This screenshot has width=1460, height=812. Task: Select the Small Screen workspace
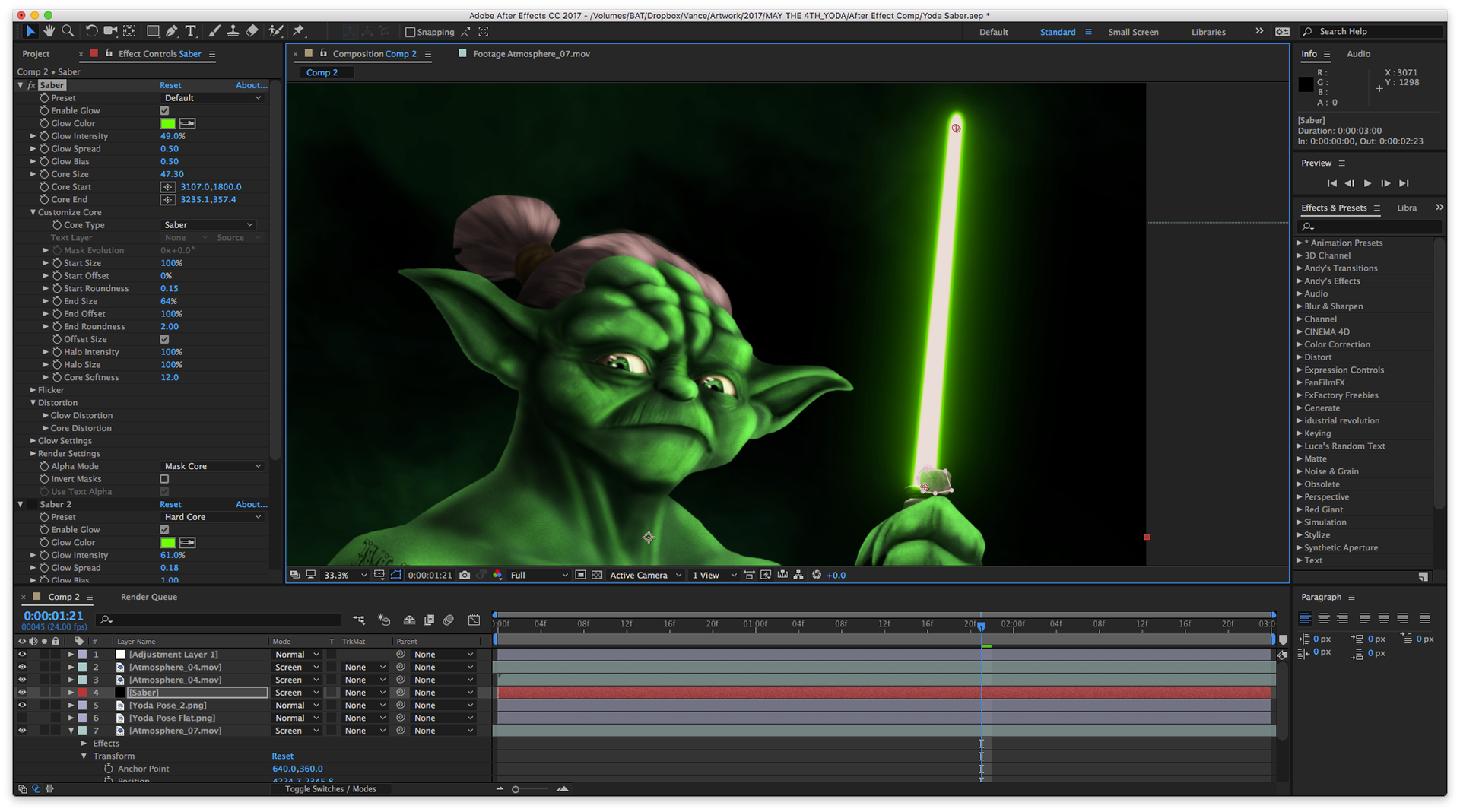(x=1133, y=32)
